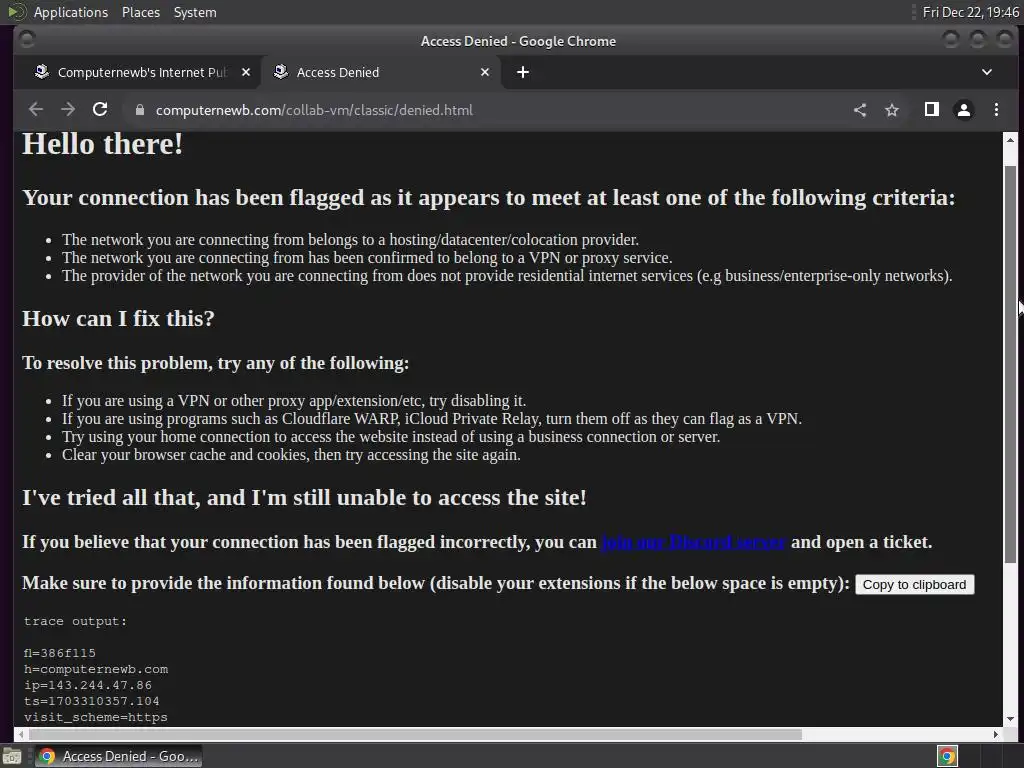This screenshot has height=768, width=1024.
Task: Click the horizontal scrollbar right arrow
Action: (x=996, y=735)
